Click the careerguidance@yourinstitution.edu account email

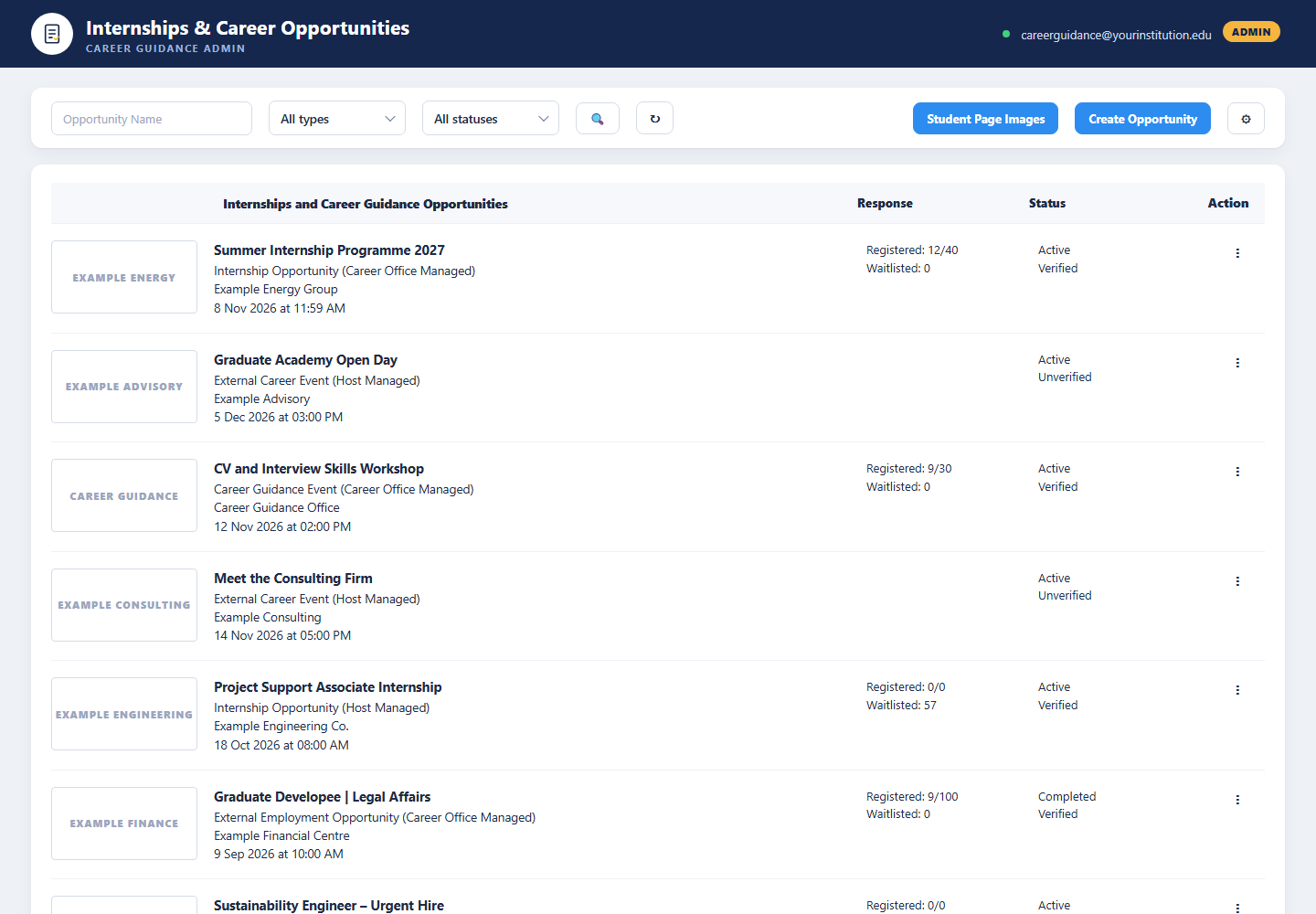tap(1116, 35)
